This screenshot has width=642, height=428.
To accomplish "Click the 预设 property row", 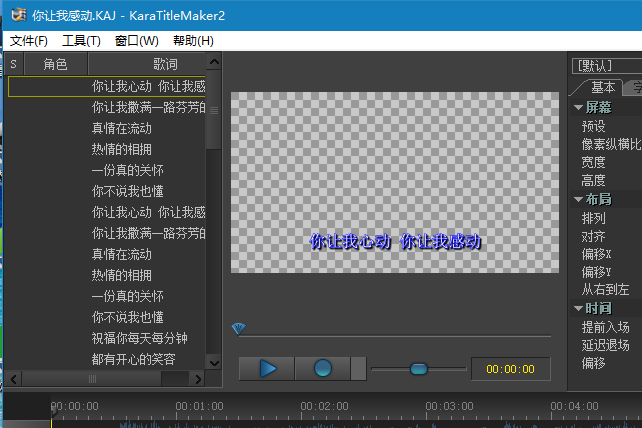I will click(606, 126).
